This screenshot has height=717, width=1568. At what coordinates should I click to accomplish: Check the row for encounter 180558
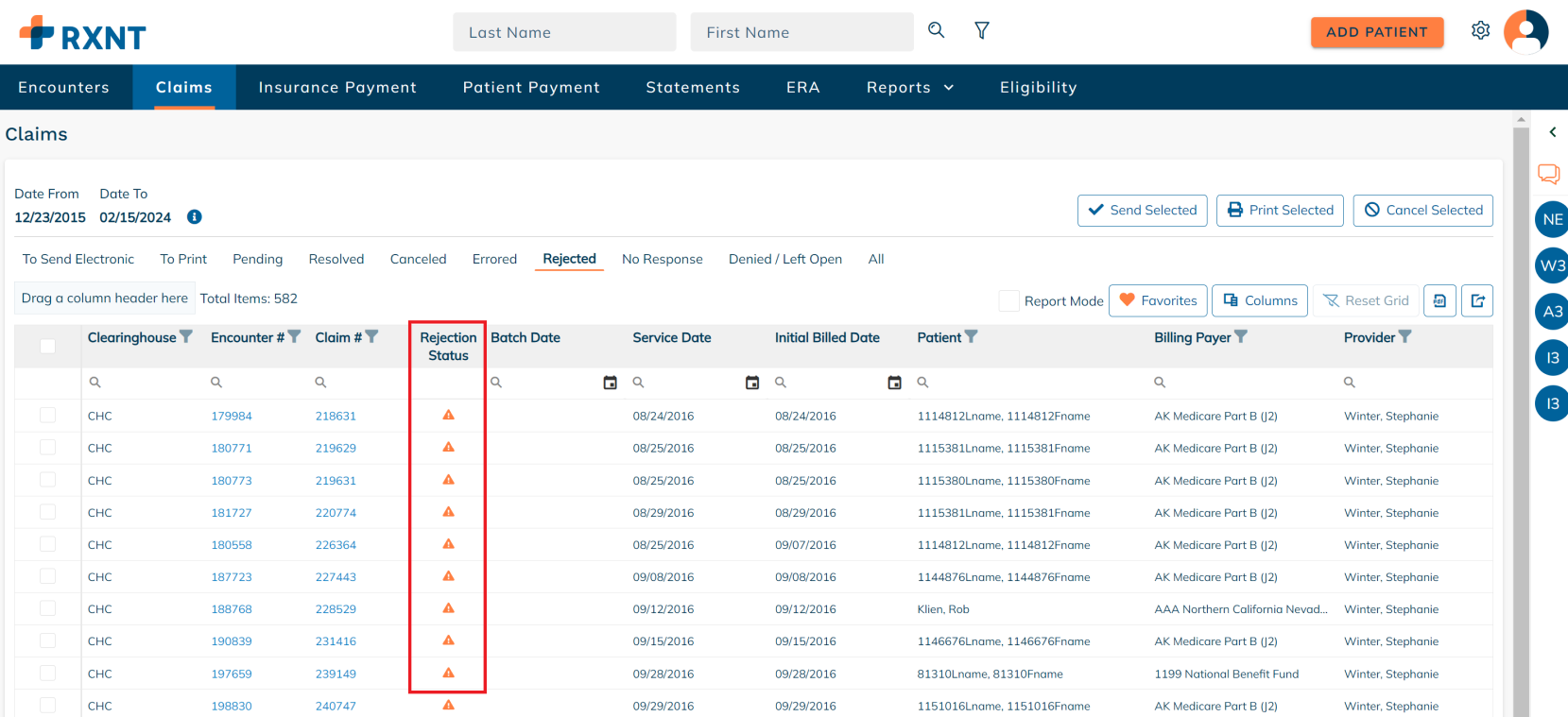click(x=47, y=544)
